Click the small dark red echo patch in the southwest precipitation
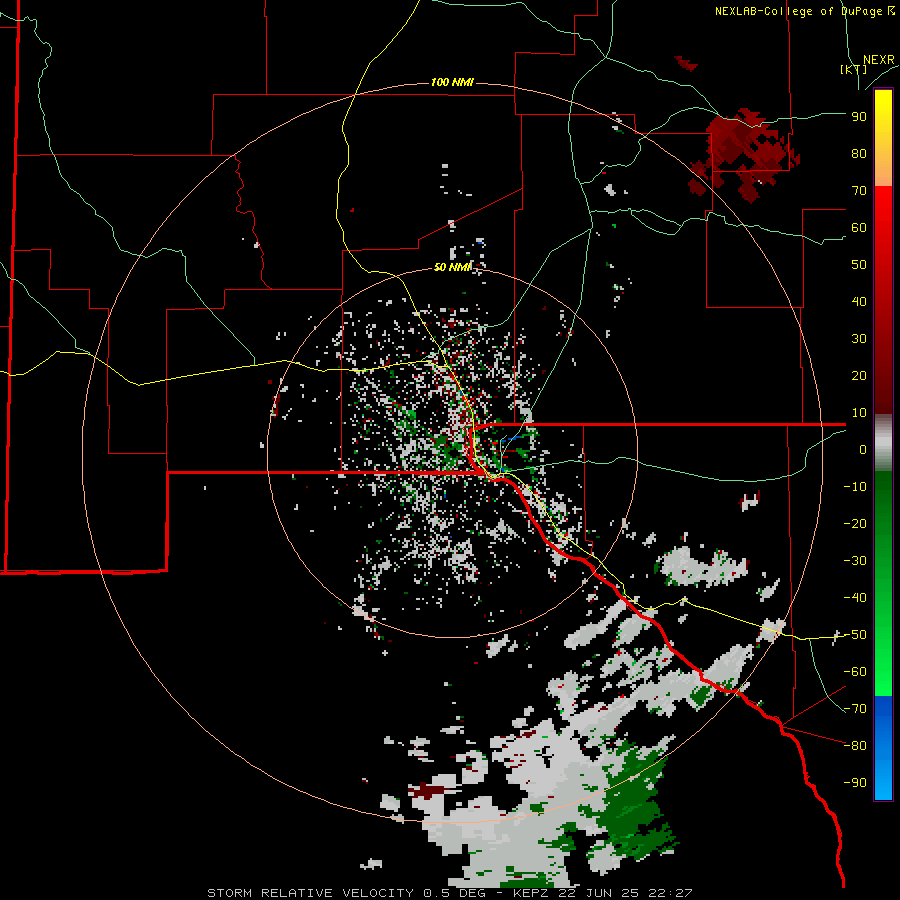The image size is (900, 900). pyautogui.click(x=430, y=790)
